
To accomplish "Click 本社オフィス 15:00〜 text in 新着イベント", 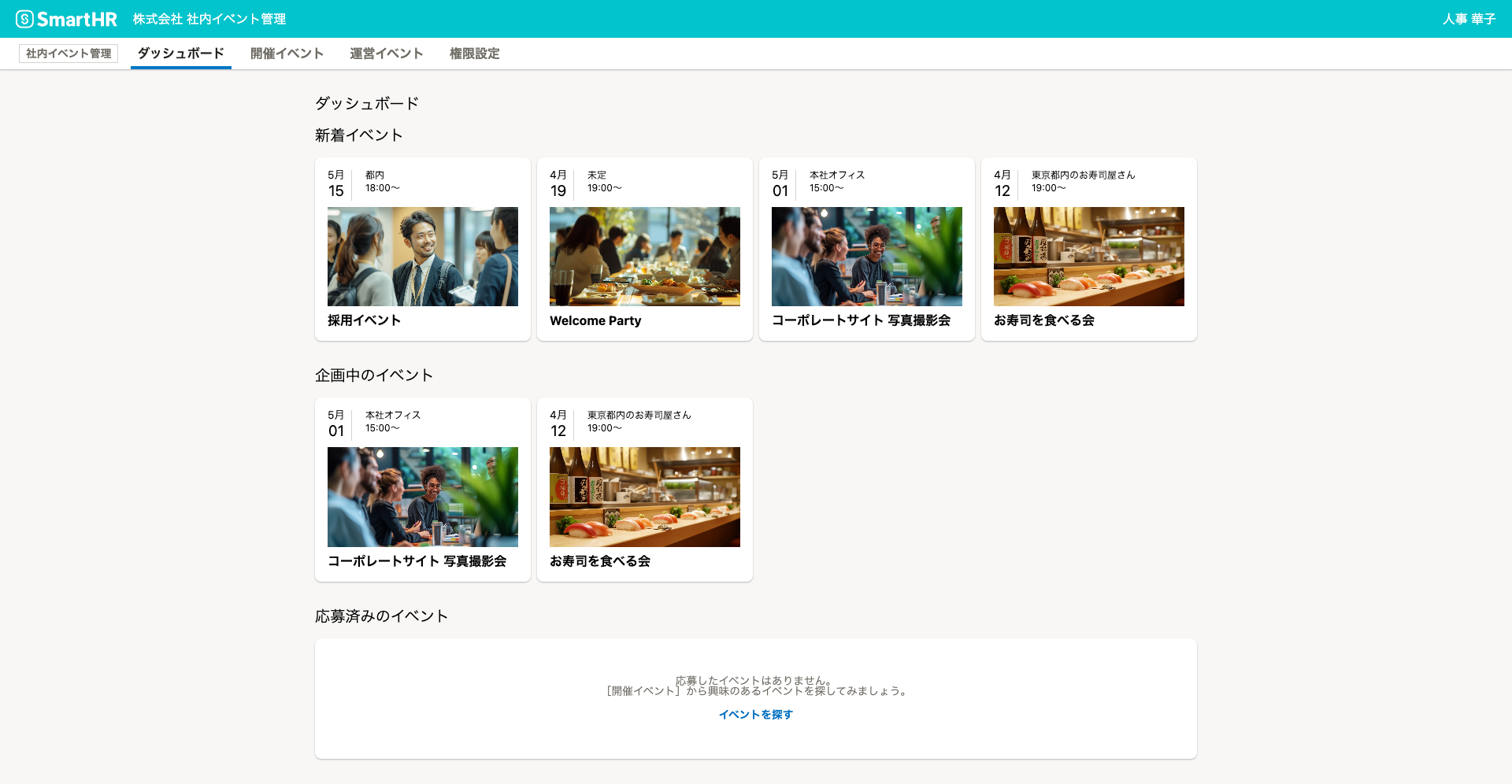I will point(837,182).
